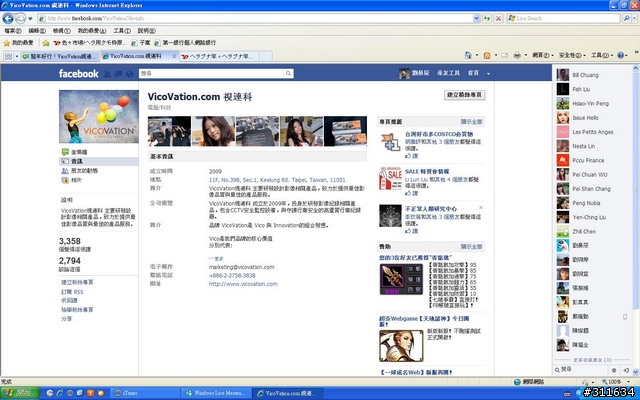Open the 11F, No.398 Keelung Rd address link
The height and width of the screenshot is (400, 640).
277,180
